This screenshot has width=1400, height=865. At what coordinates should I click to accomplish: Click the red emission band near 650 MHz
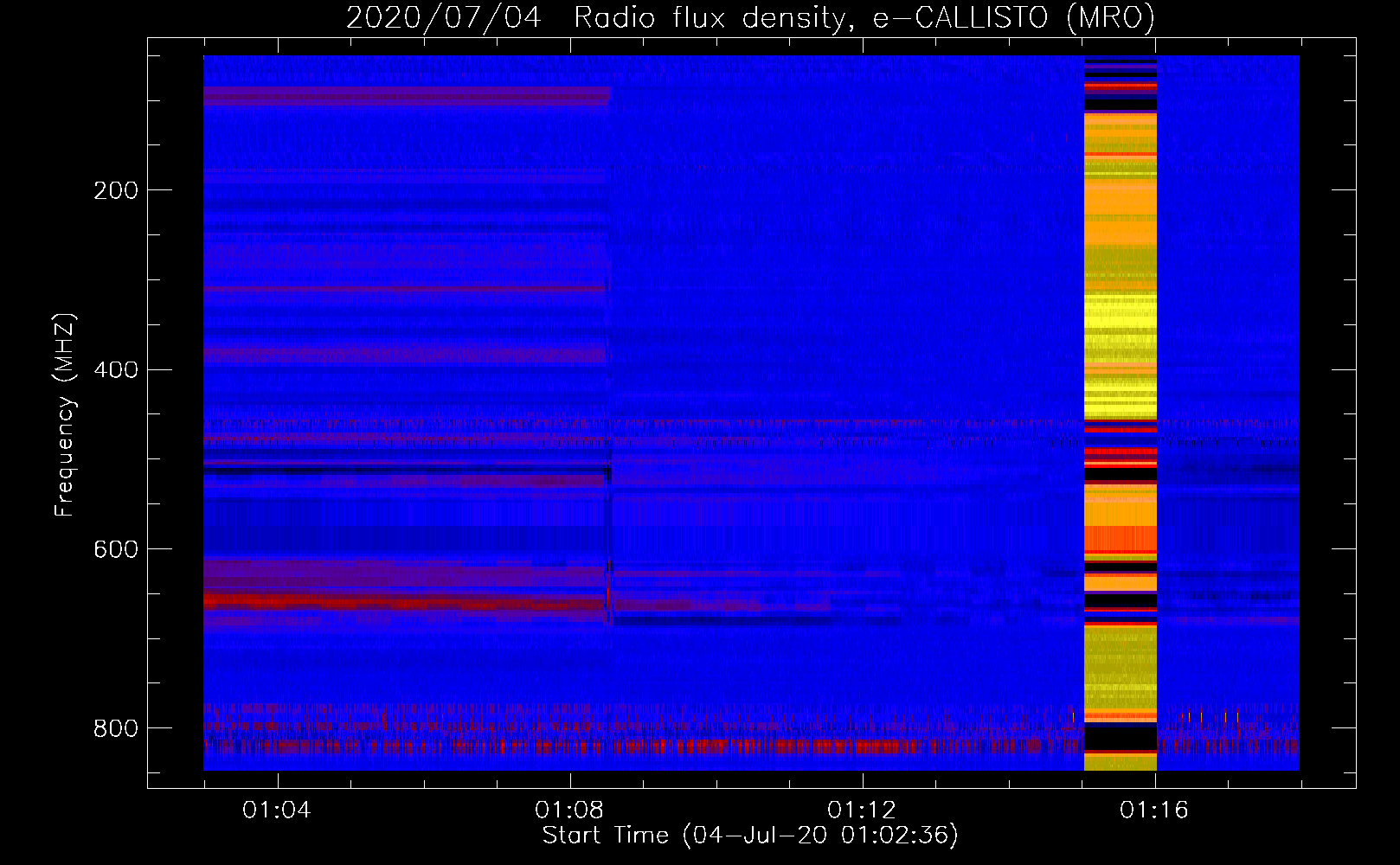point(405,601)
